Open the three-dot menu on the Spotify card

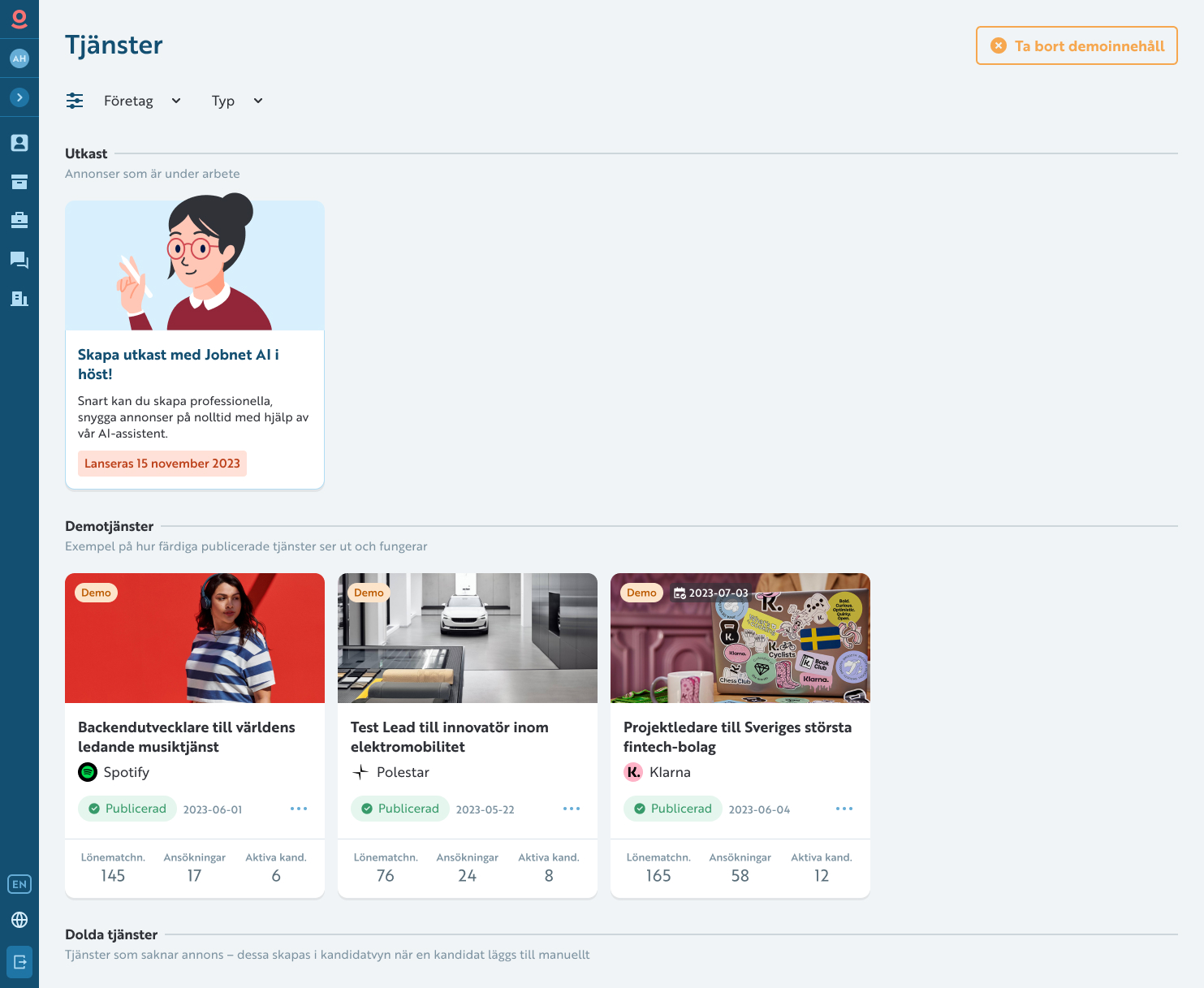(x=298, y=809)
